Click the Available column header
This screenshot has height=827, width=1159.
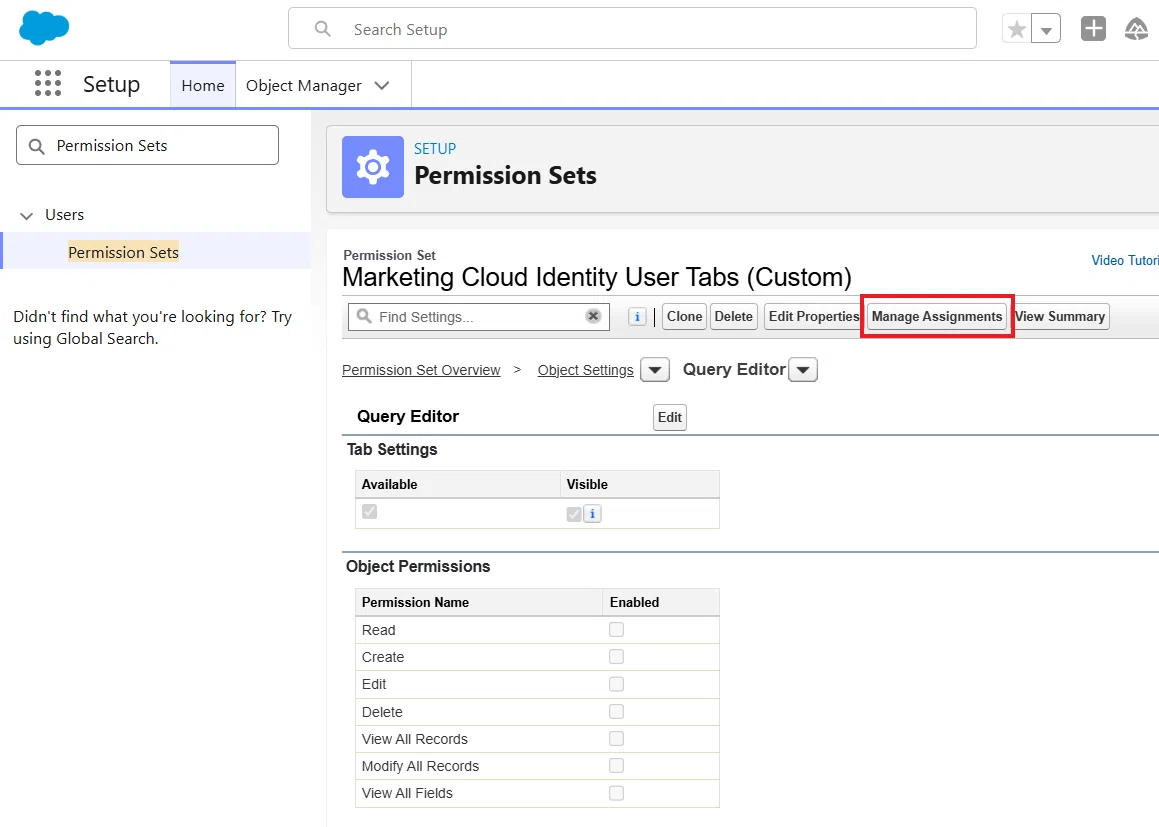pos(390,484)
